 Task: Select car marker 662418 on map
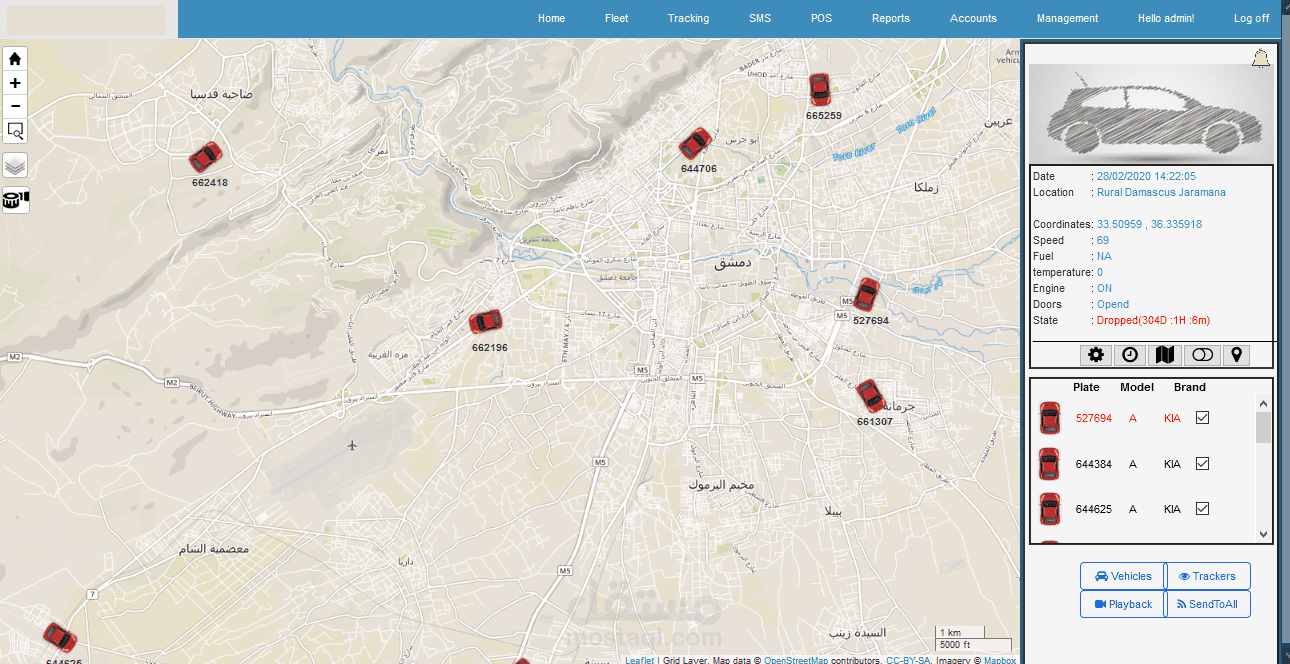206,157
